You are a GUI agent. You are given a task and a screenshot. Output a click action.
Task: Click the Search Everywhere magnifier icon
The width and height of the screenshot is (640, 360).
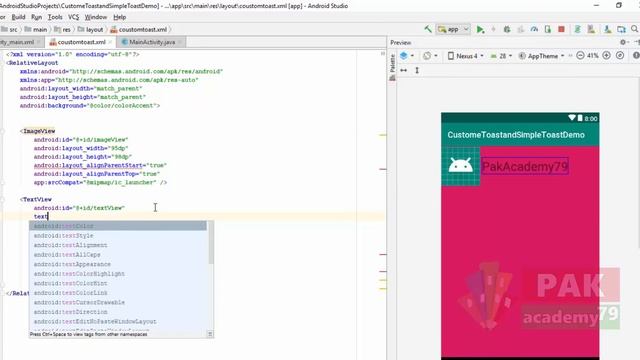click(635, 29)
